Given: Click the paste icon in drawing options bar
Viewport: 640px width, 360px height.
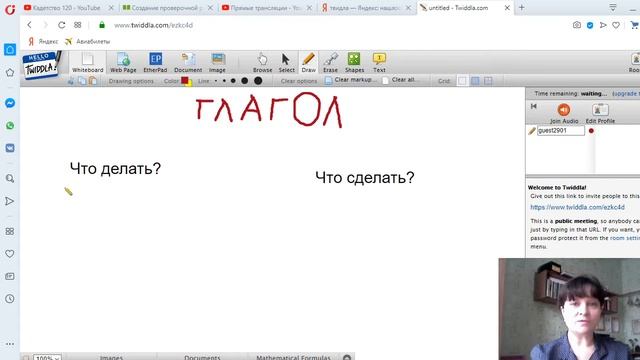Looking at the screenshot, I should (93, 81).
